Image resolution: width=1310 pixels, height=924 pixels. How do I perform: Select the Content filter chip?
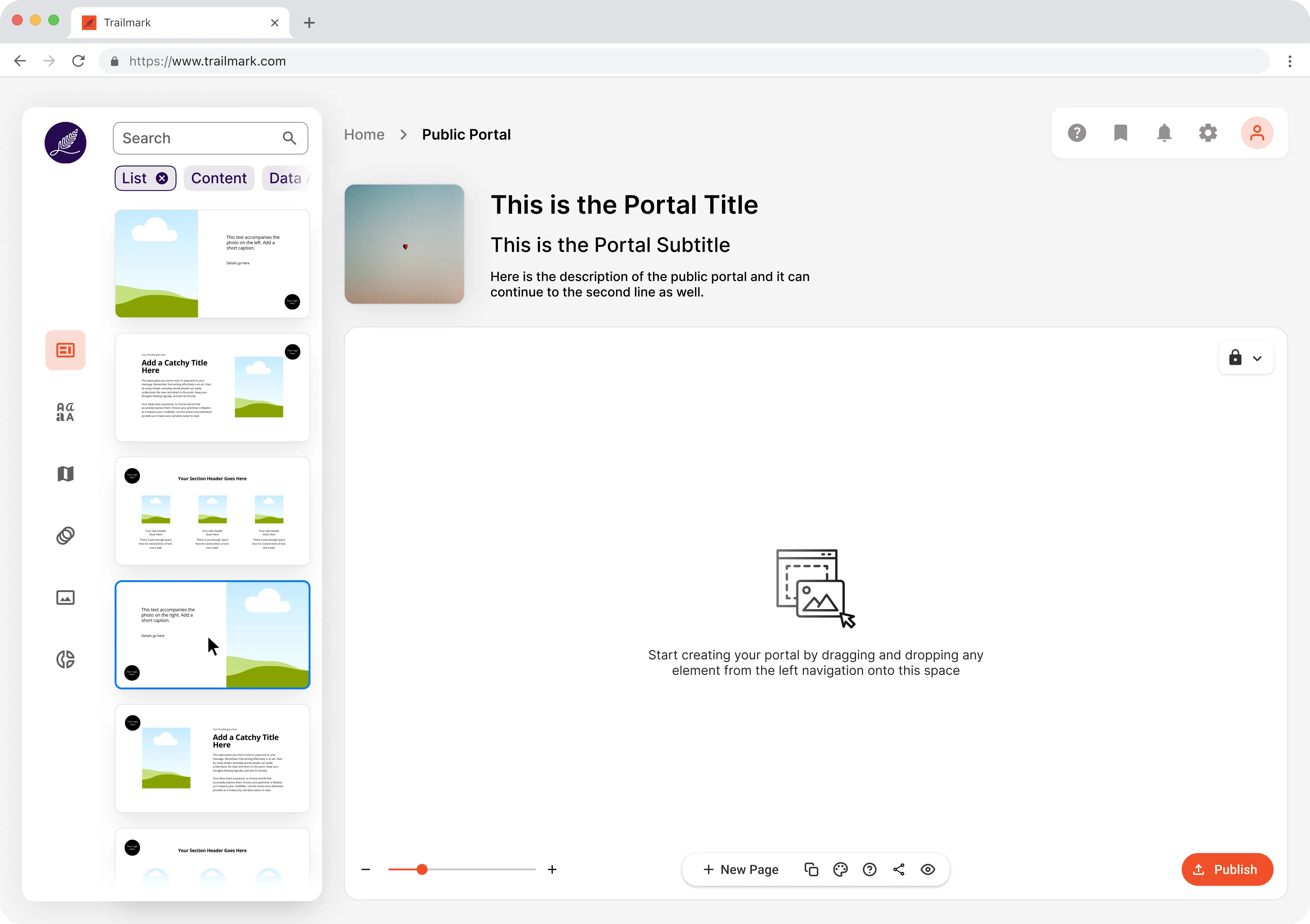(219, 178)
